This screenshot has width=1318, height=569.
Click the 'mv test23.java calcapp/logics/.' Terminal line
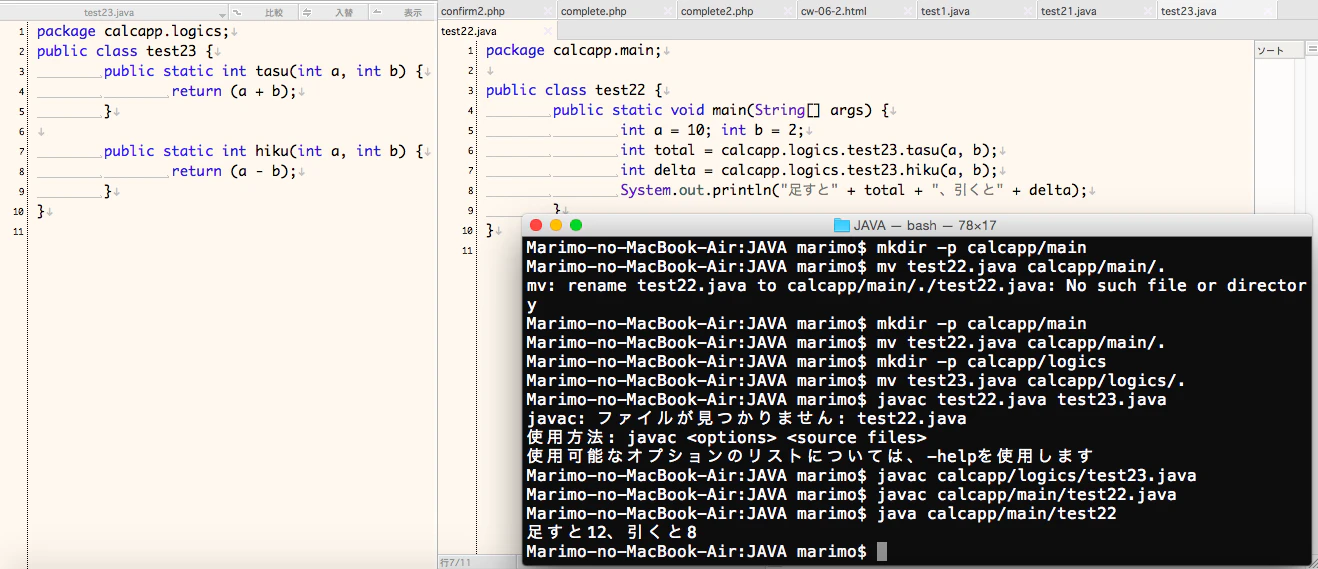856,381
